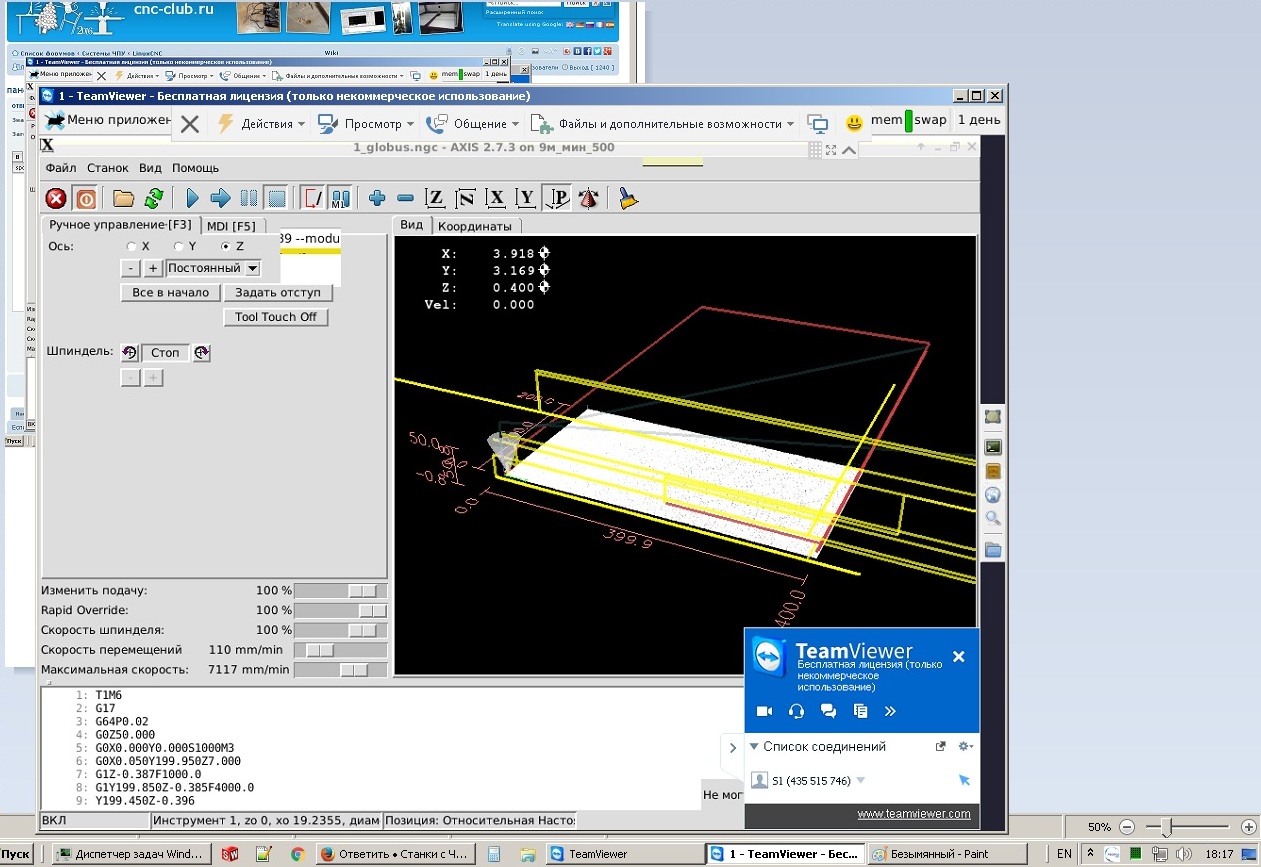Screen dimensions: 1261x867
Task: Adjust Максимальная скорость slider
Action: point(340,670)
